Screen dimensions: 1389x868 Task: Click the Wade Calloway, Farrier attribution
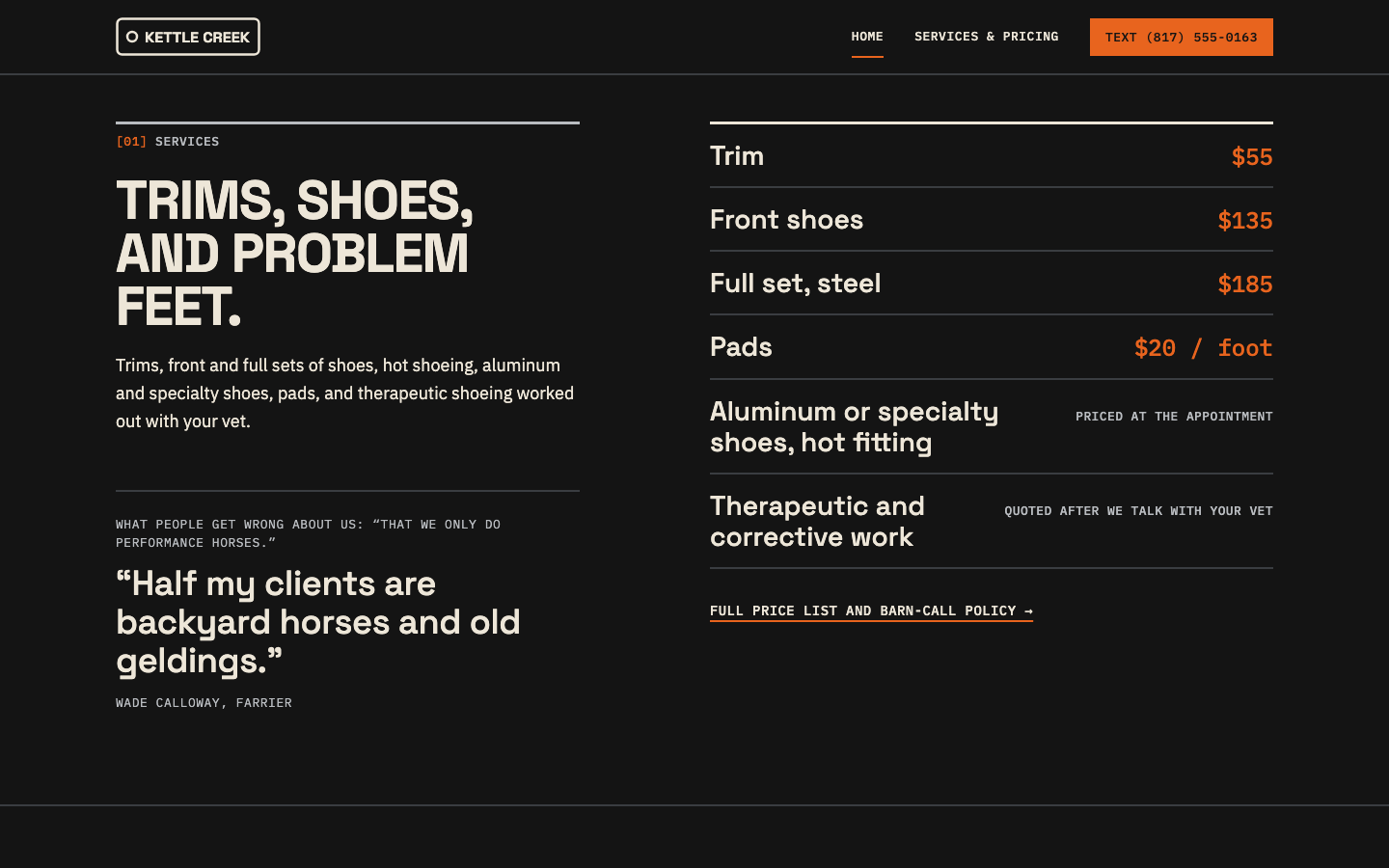204,703
